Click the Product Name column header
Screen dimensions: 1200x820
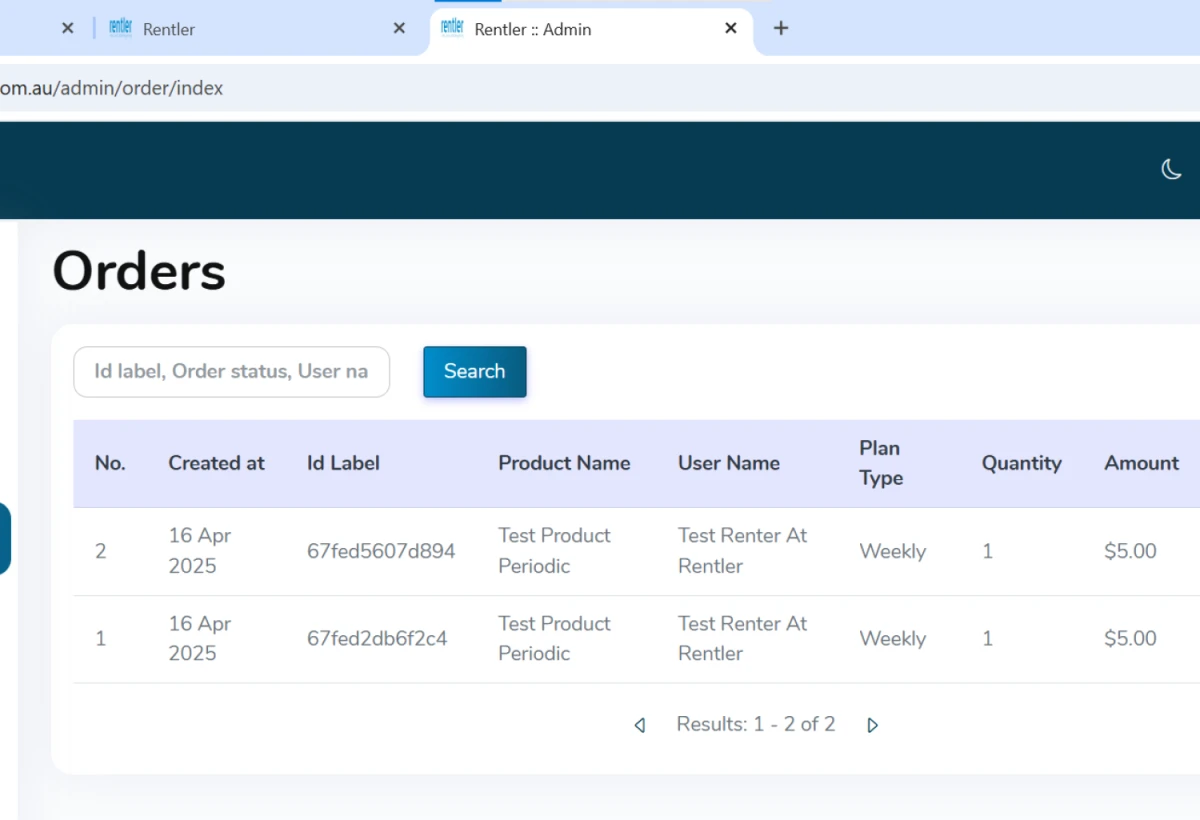pyautogui.click(x=564, y=463)
